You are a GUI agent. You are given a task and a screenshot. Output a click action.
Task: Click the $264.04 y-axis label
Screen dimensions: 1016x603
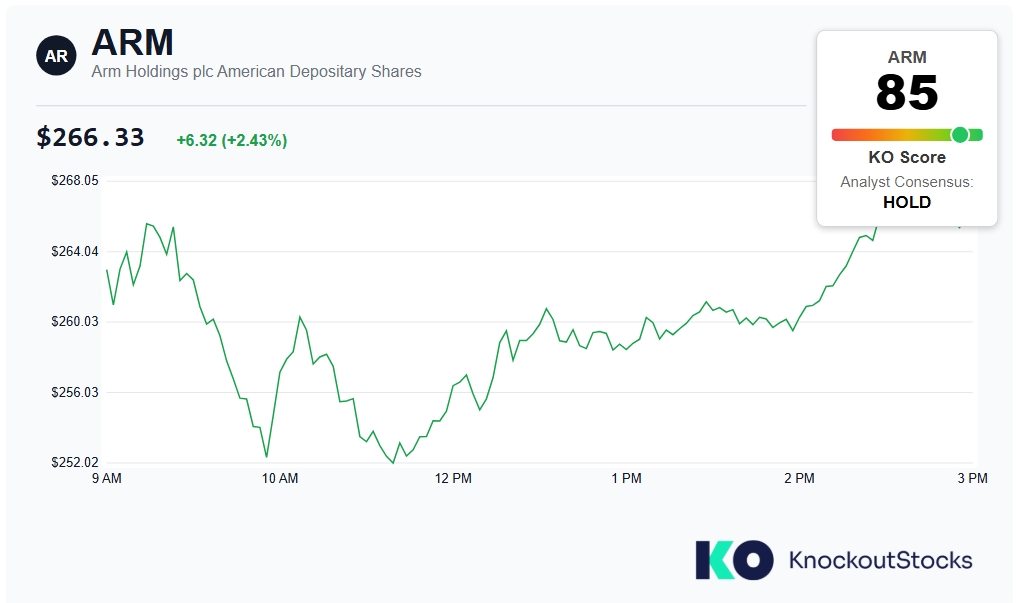click(x=75, y=251)
